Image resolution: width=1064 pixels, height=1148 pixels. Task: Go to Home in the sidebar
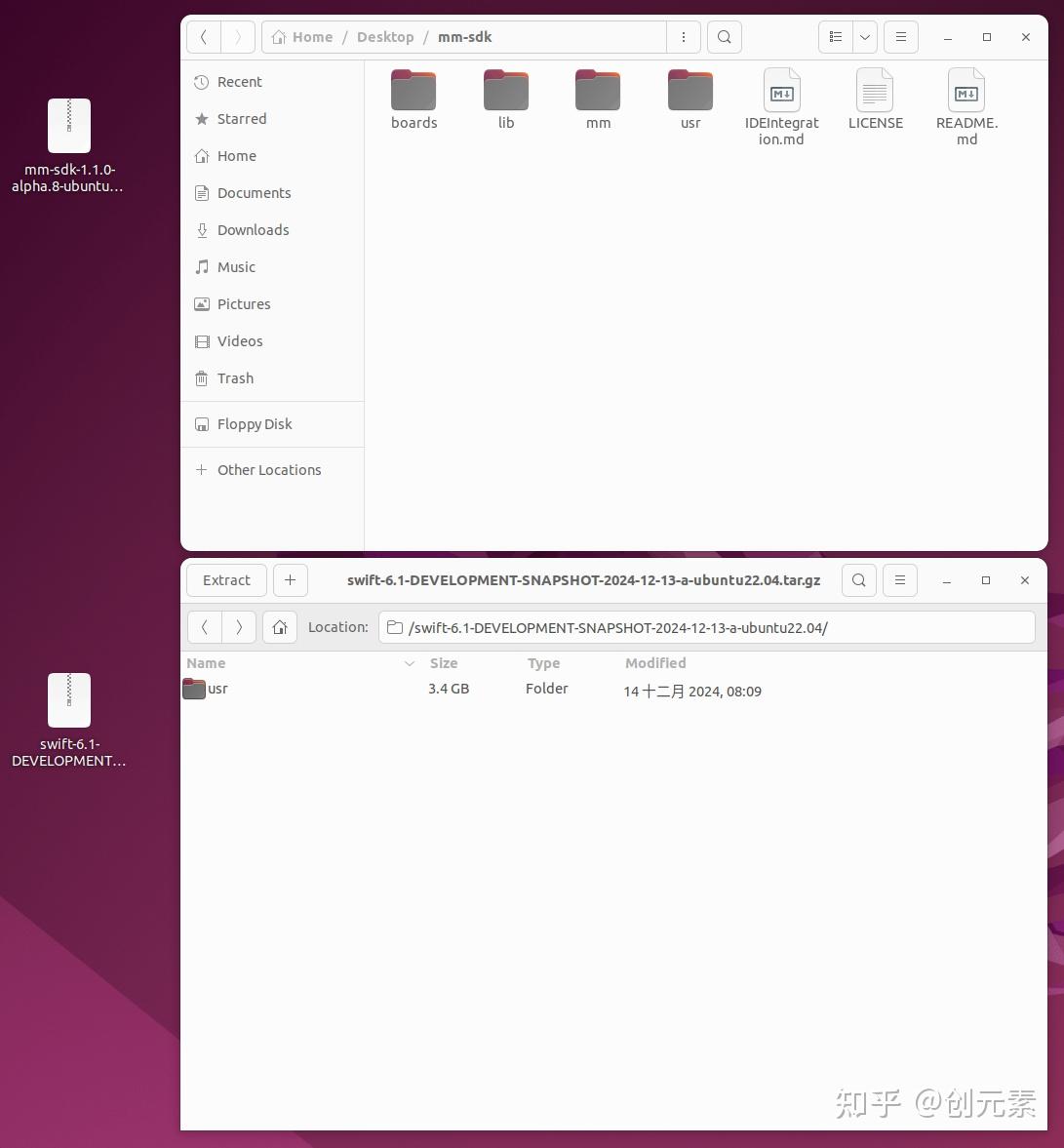[272, 156]
